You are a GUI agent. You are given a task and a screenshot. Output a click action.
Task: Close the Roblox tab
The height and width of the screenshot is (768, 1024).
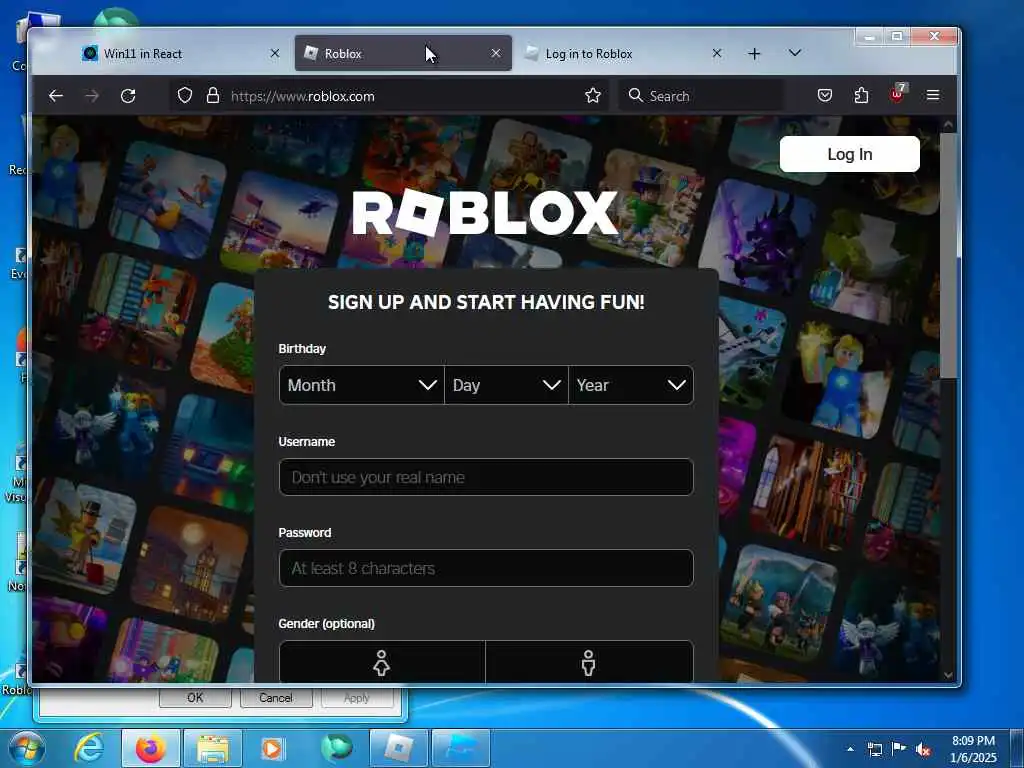496,54
